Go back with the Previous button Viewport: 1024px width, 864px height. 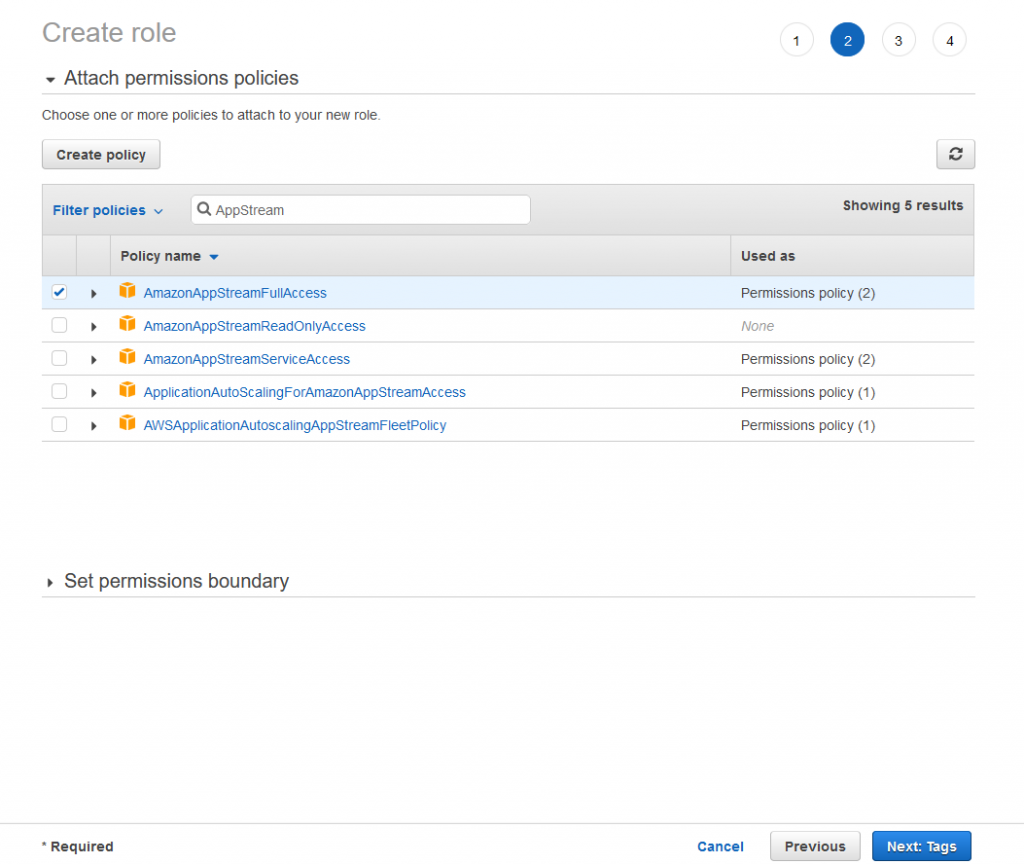point(815,846)
